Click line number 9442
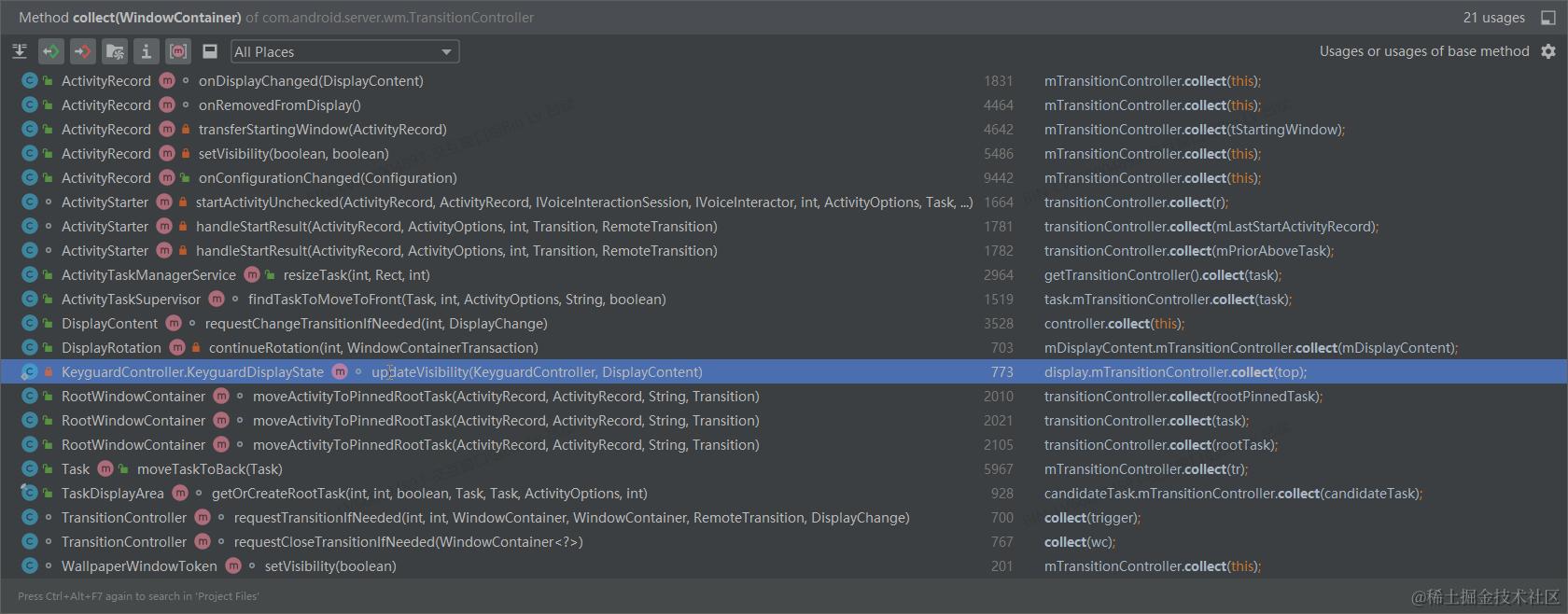This screenshot has width=1568, height=614. (998, 178)
